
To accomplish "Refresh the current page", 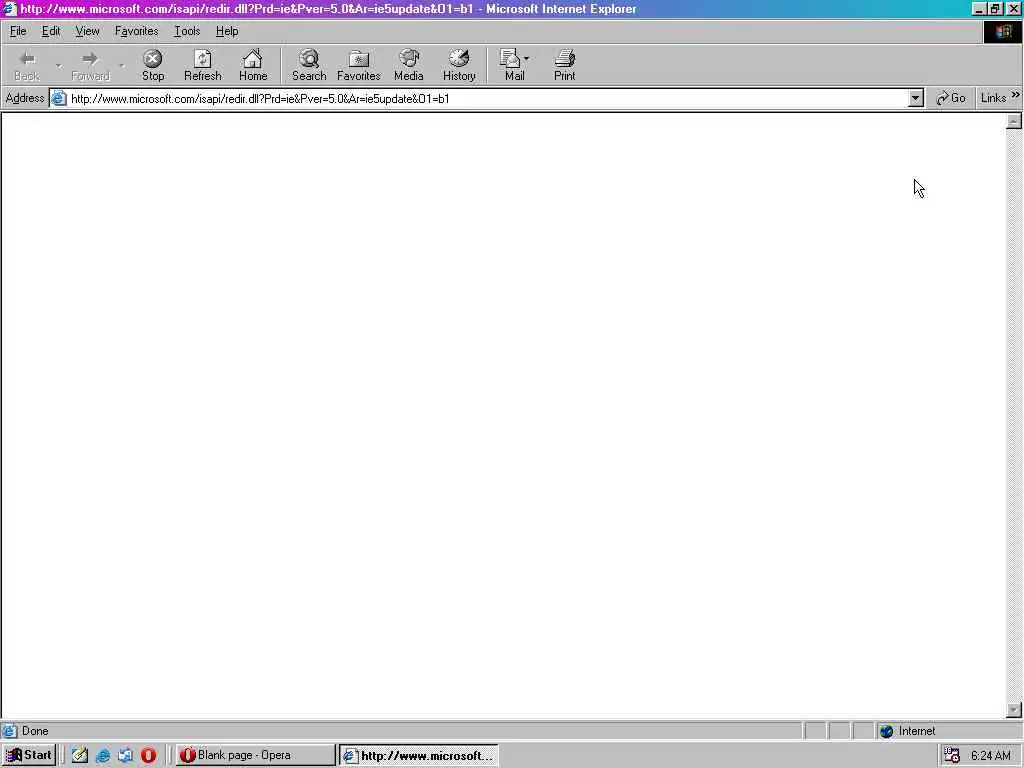I will point(202,65).
